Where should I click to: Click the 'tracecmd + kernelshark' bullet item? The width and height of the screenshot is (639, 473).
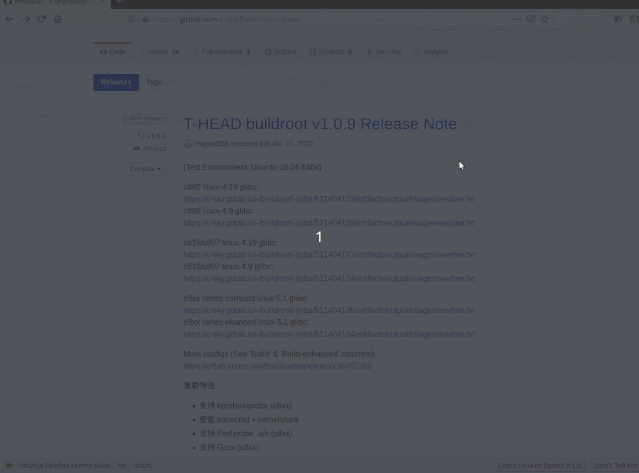pos(249,420)
